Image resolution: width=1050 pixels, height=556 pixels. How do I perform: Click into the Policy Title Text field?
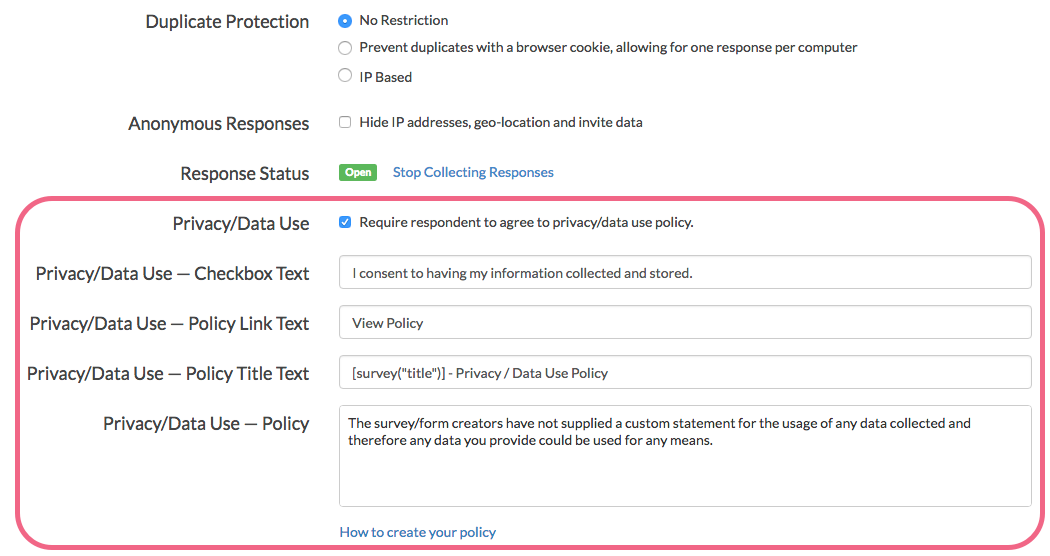684,373
